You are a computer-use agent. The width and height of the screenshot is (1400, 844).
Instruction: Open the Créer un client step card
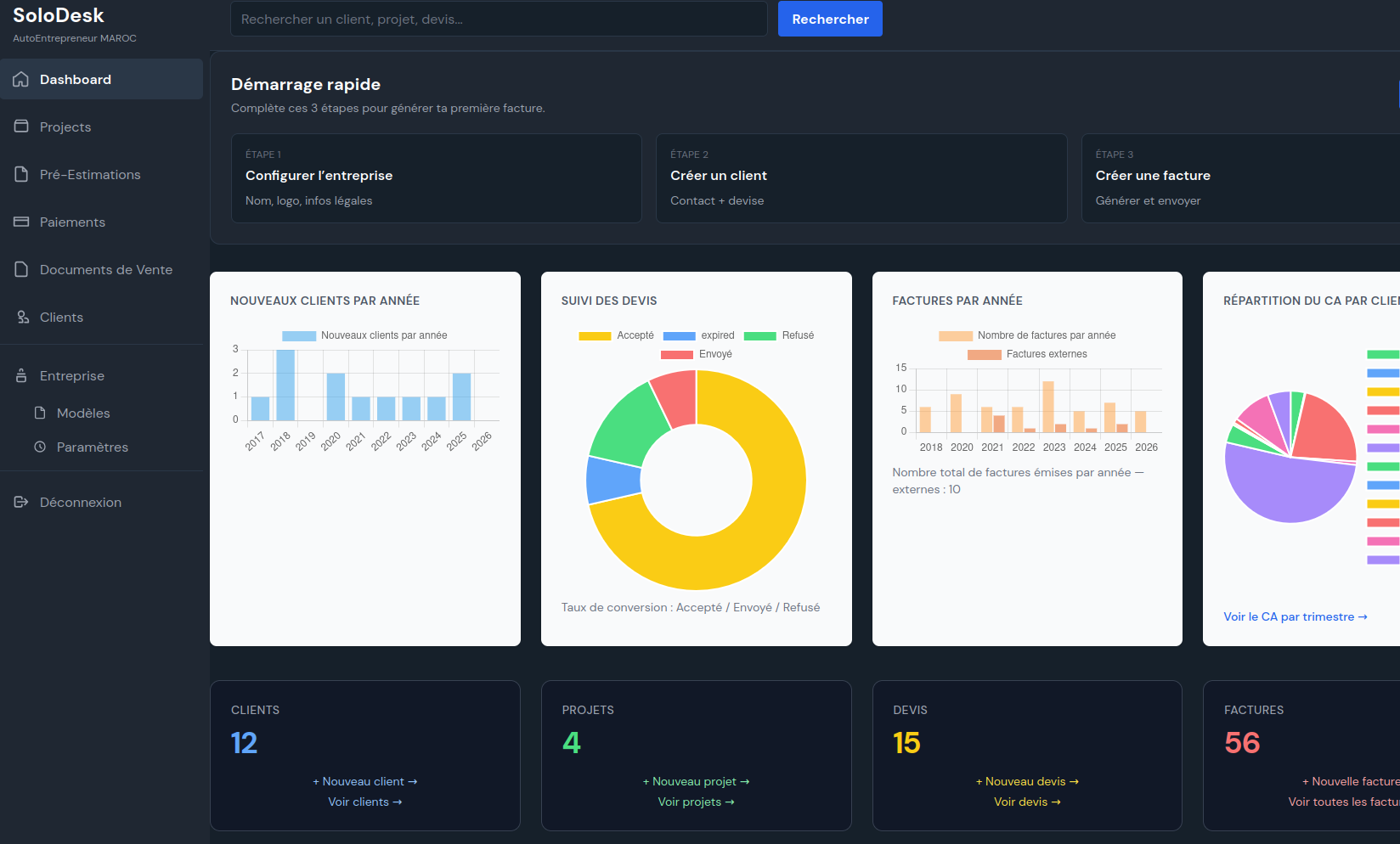pos(861,178)
